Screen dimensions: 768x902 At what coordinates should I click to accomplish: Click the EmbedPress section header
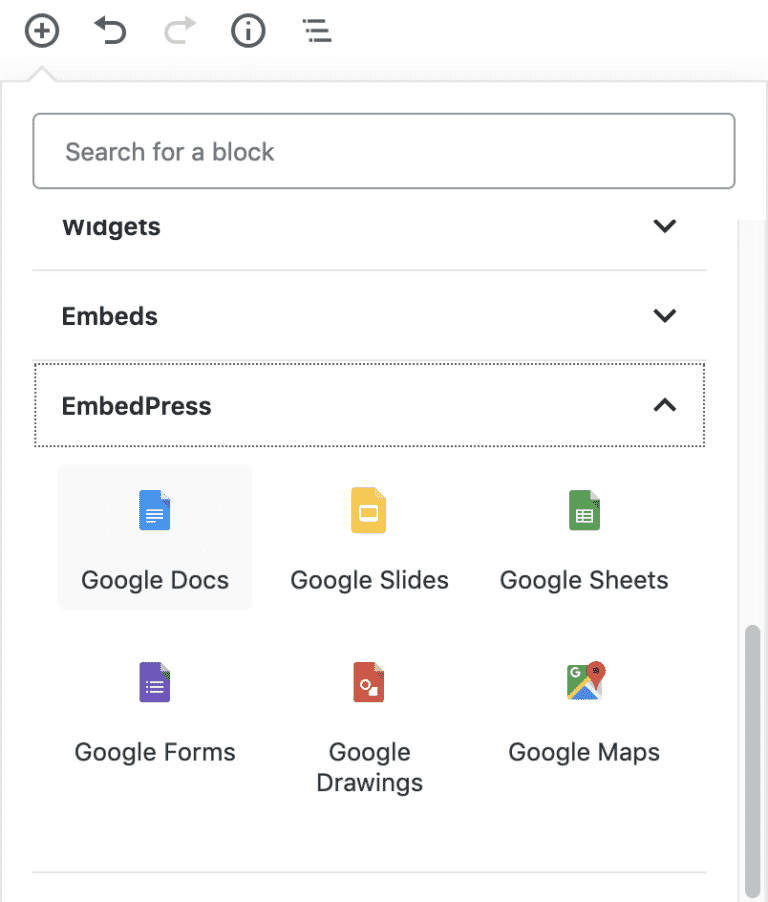pyautogui.click(x=137, y=406)
